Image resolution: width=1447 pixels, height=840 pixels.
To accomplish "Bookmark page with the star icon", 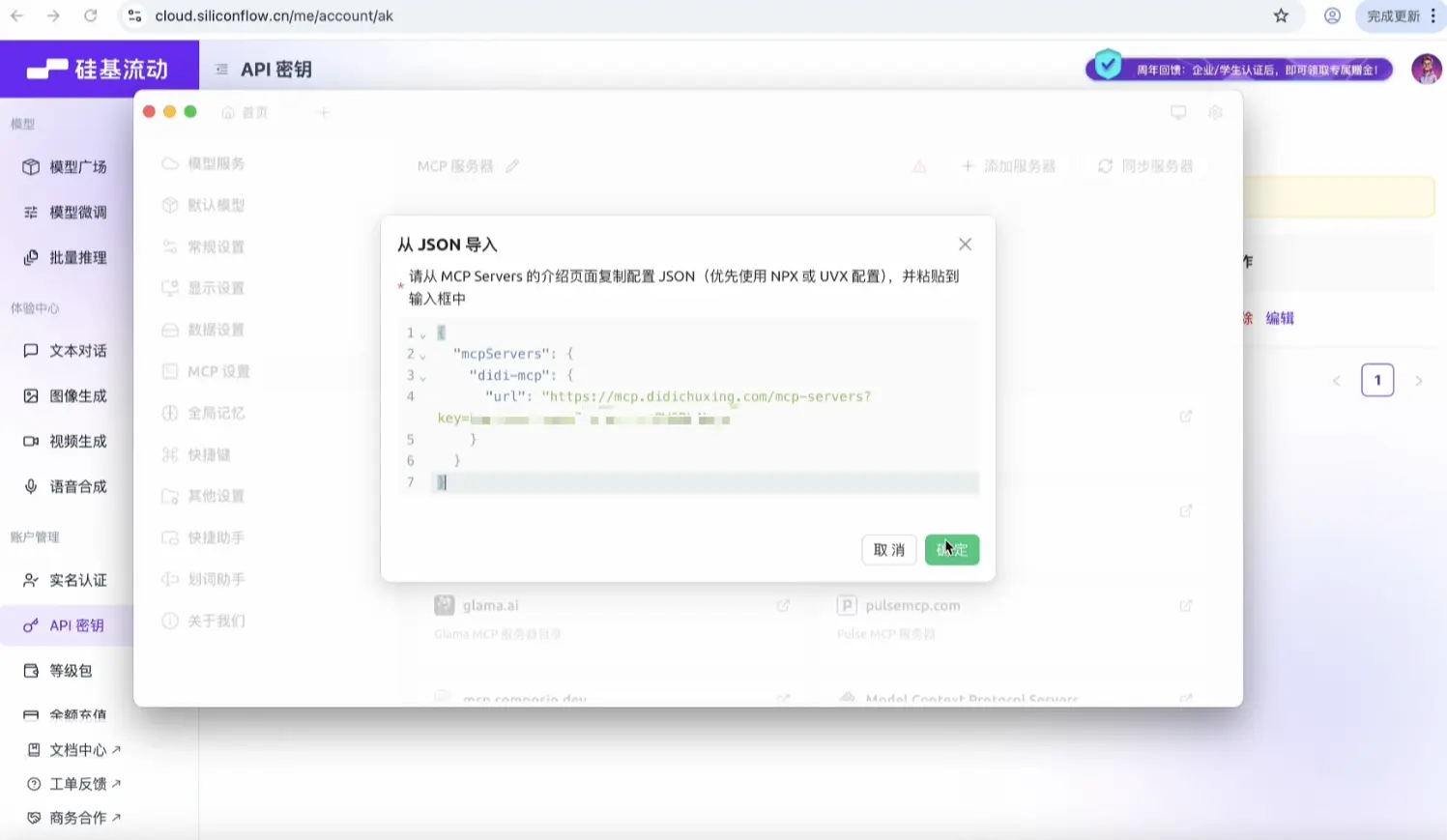I will tap(1281, 15).
